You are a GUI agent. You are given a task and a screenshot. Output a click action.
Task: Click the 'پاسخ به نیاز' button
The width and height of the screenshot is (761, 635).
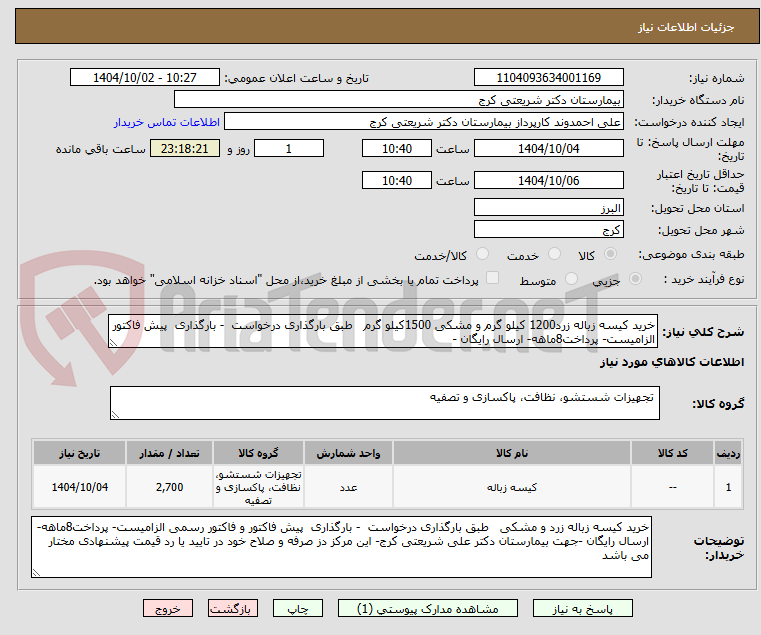[582, 608]
